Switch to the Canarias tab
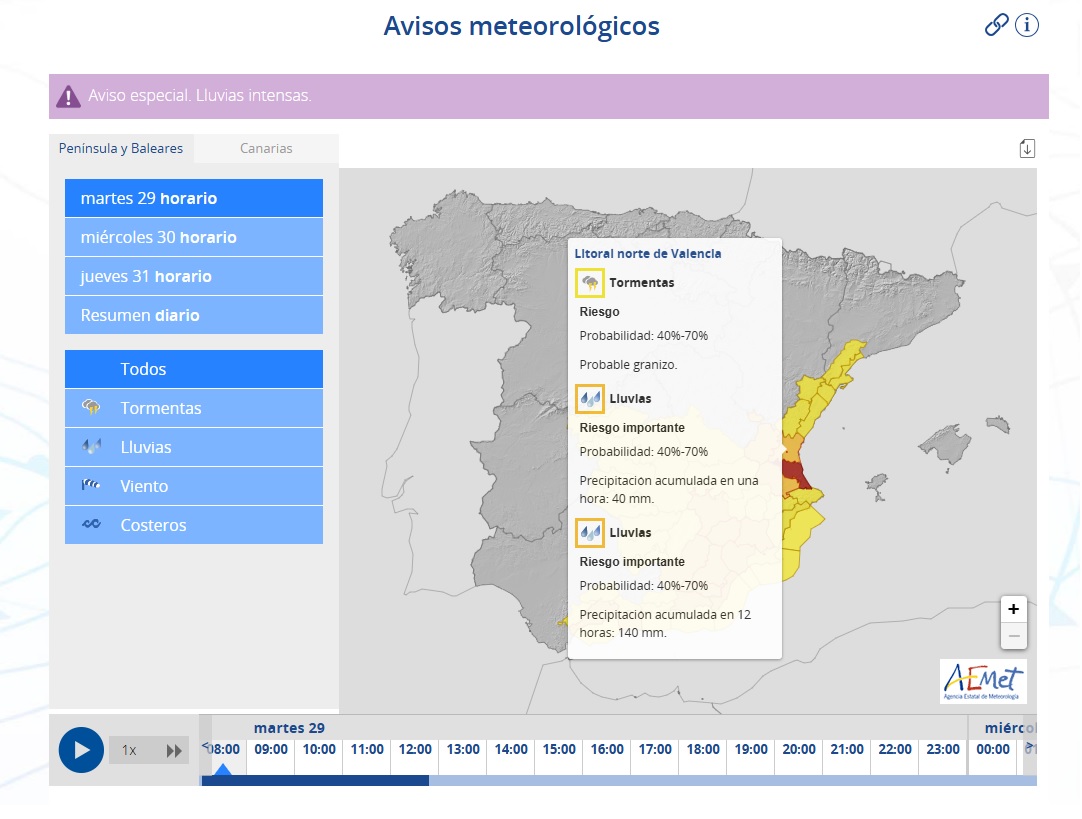The width and height of the screenshot is (1082, 819). click(266, 148)
